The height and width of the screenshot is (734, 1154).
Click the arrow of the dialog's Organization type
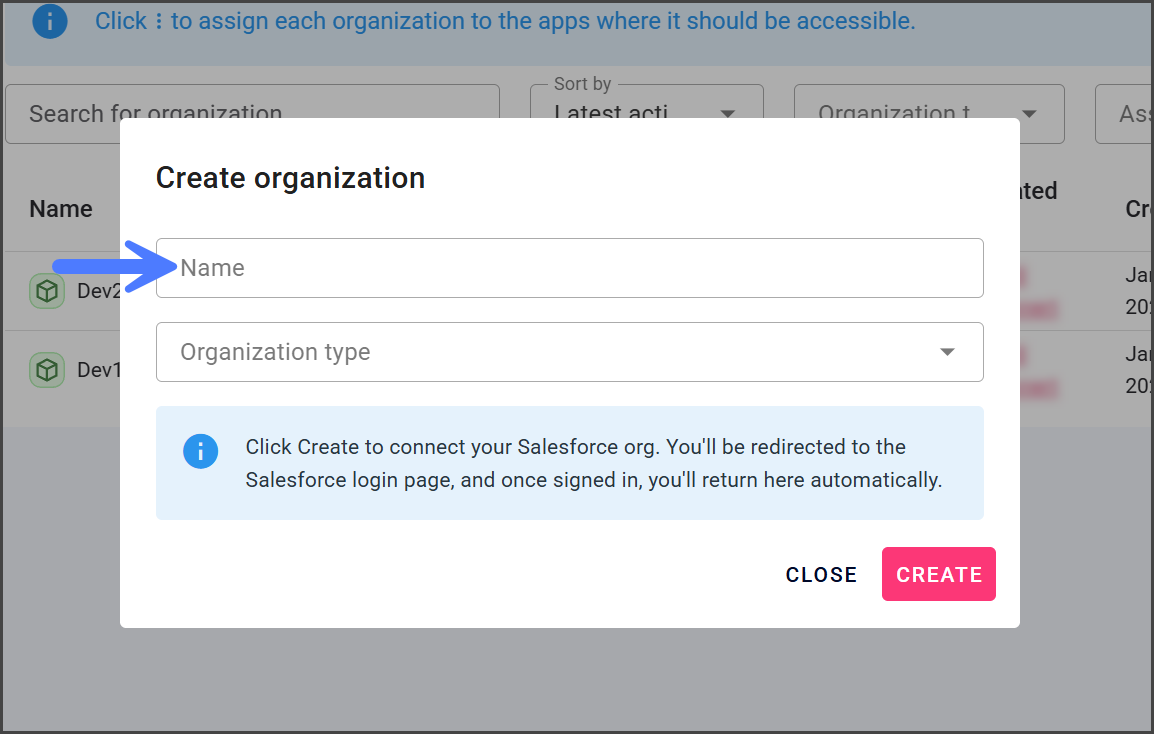(x=947, y=352)
